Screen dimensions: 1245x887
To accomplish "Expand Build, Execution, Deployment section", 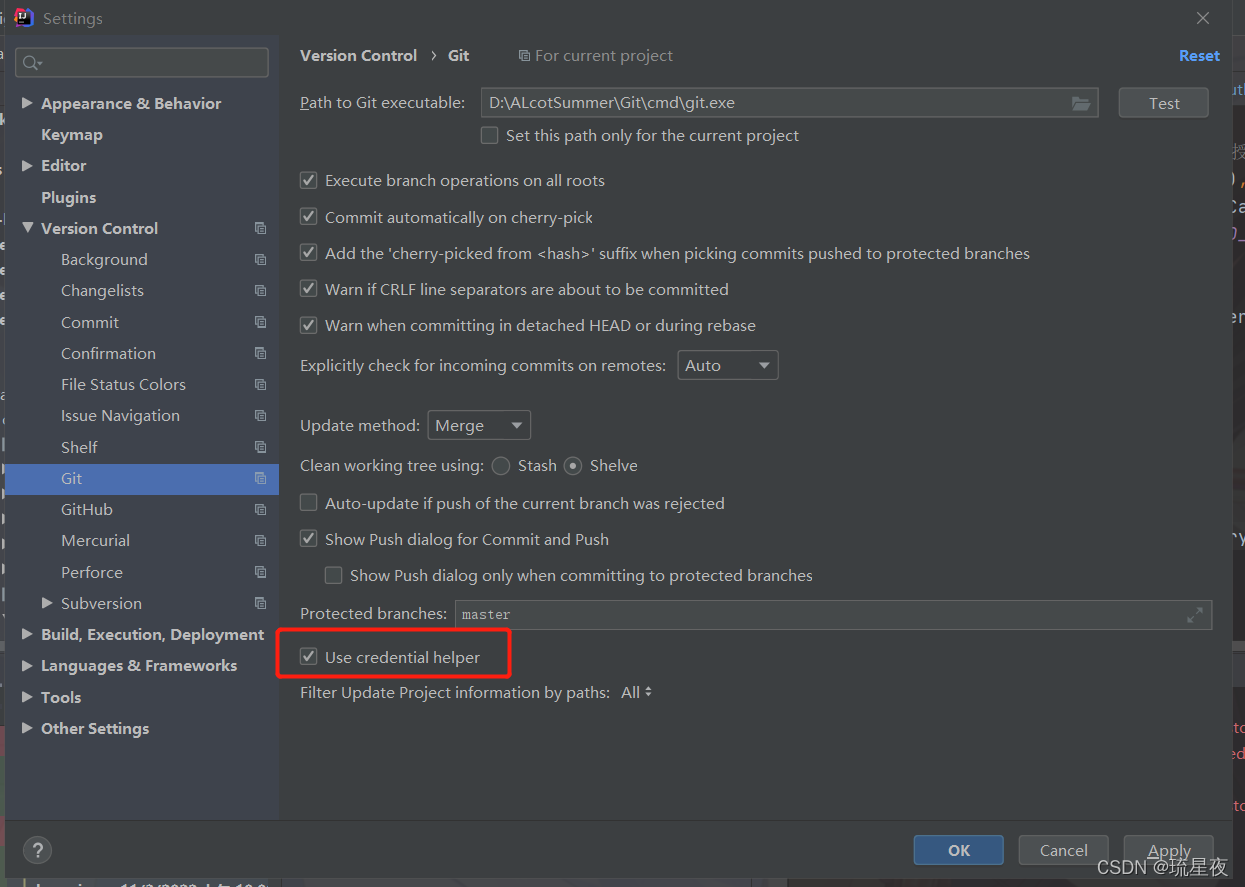I will (x=27, y=634).
